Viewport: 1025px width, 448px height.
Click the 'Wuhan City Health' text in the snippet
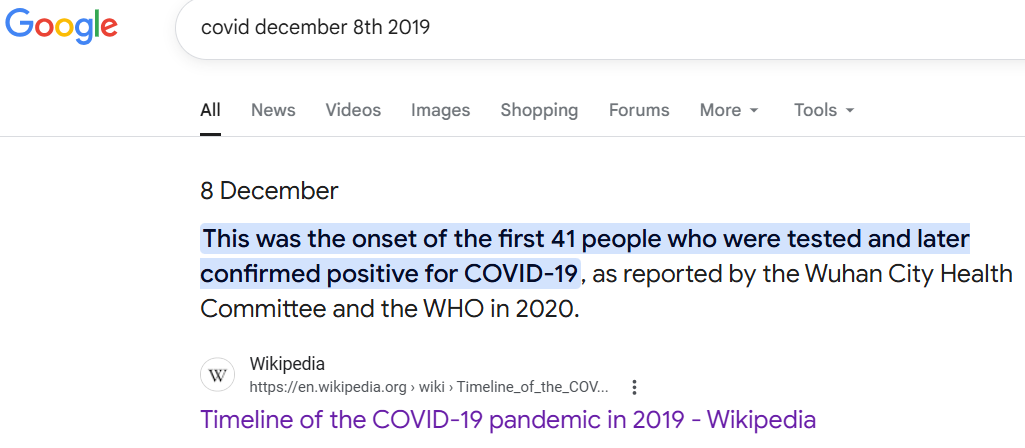(888, 273)
